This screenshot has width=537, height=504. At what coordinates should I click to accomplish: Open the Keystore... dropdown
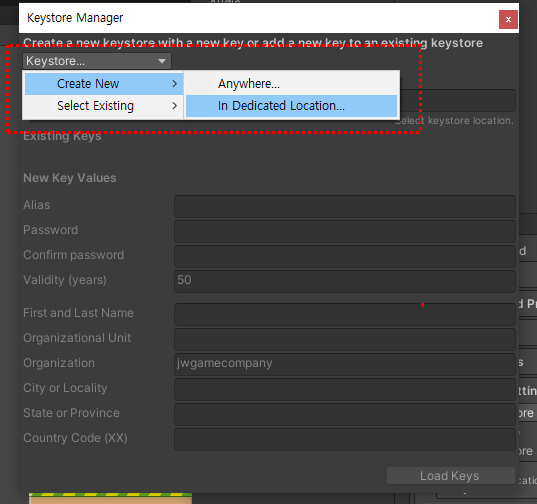[97, 61]
